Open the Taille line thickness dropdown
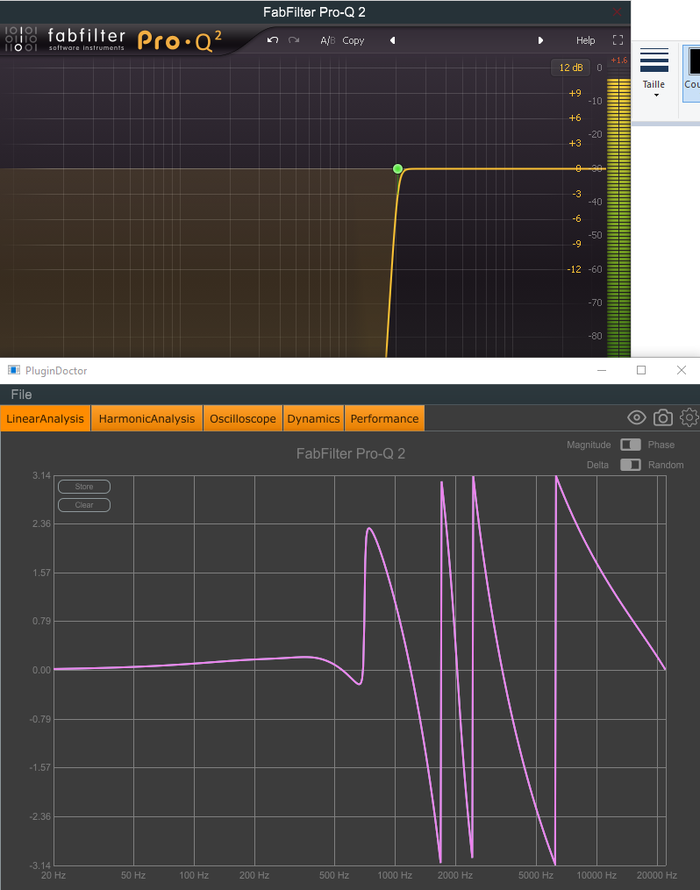700x890 pixels. pyautogui.click(x=654, y=72)
